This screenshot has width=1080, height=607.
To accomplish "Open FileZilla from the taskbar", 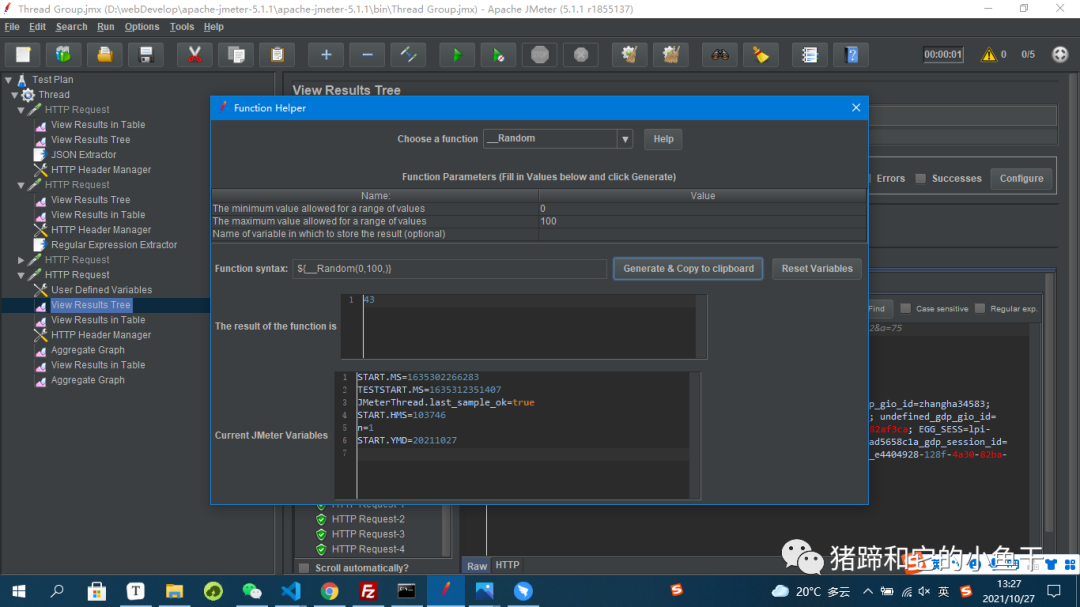I will [x=368, y=590].
